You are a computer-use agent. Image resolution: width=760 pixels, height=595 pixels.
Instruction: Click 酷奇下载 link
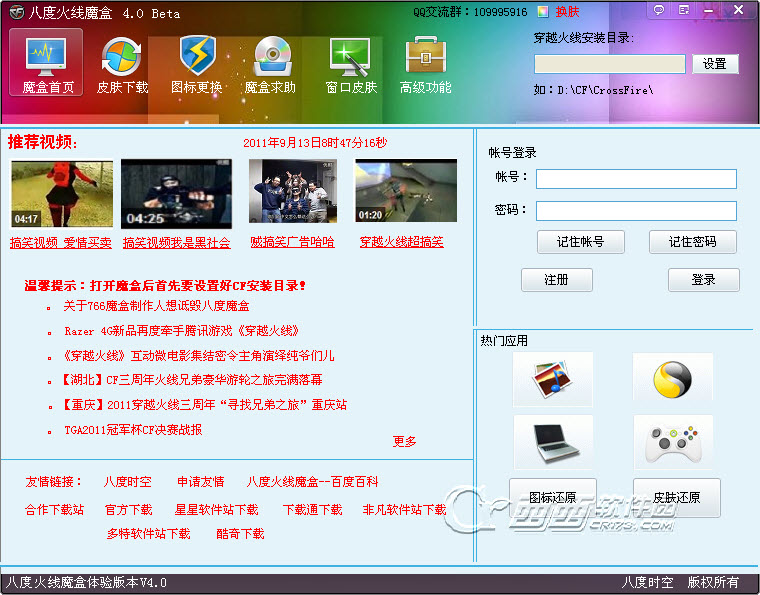[240, 534]
